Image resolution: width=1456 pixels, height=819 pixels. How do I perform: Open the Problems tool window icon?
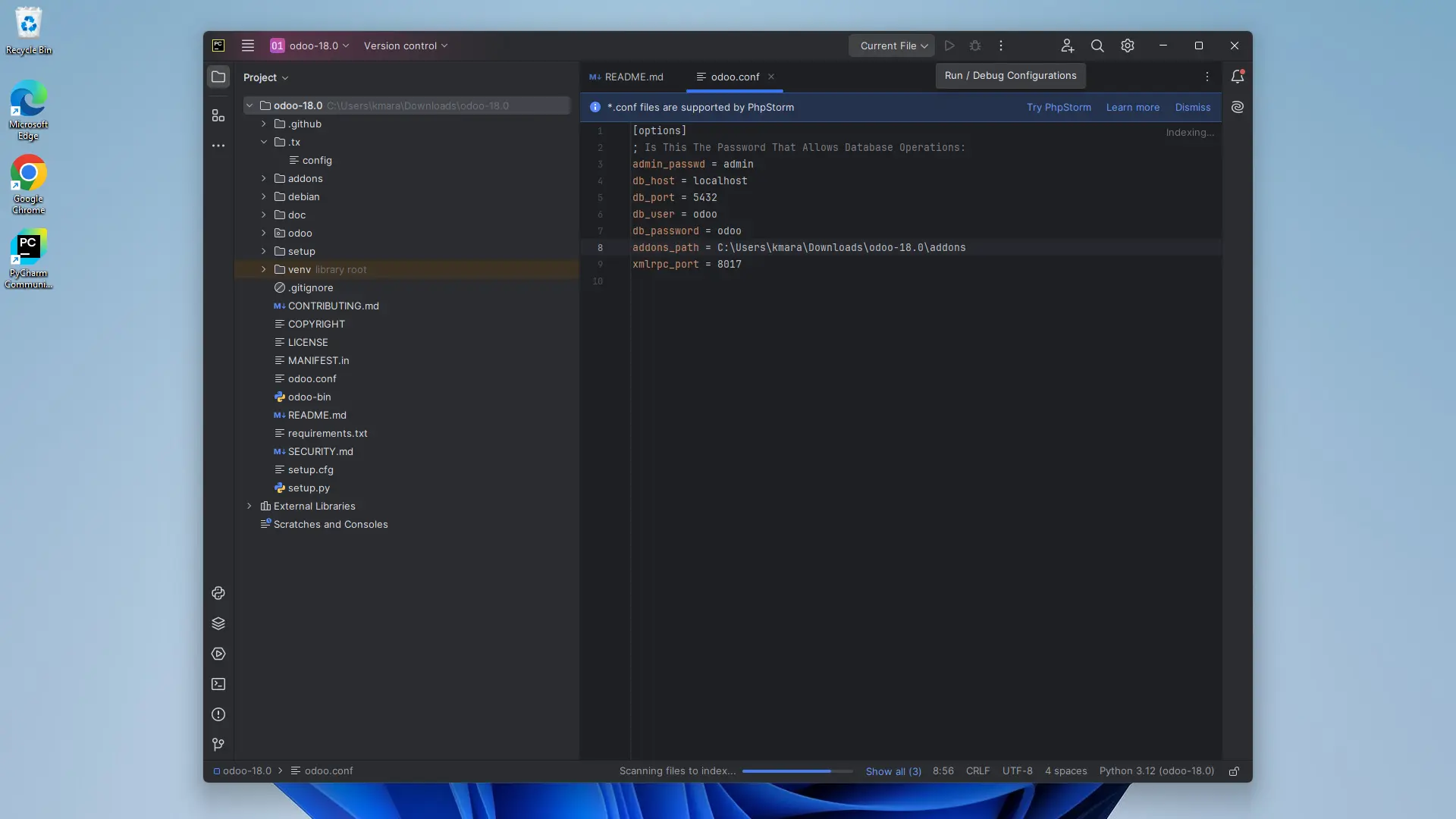(218, 714)
